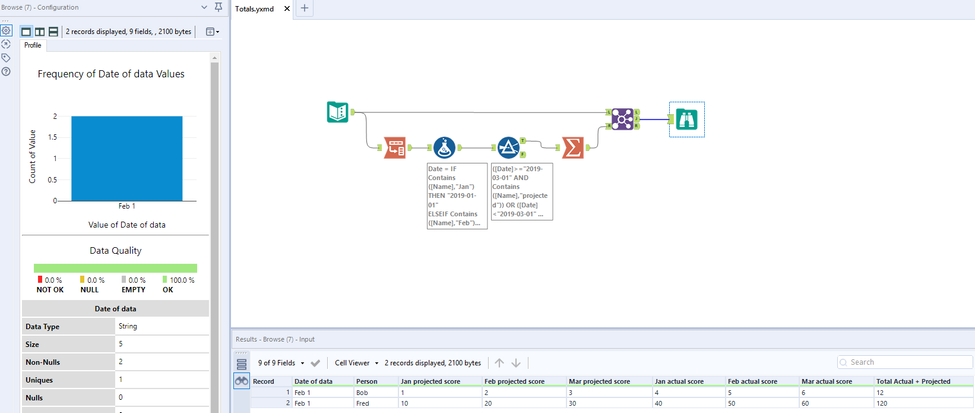This screenshot has height=413, width=975.
Task: Select the Feb actual score column header
Action: (762, 381)
